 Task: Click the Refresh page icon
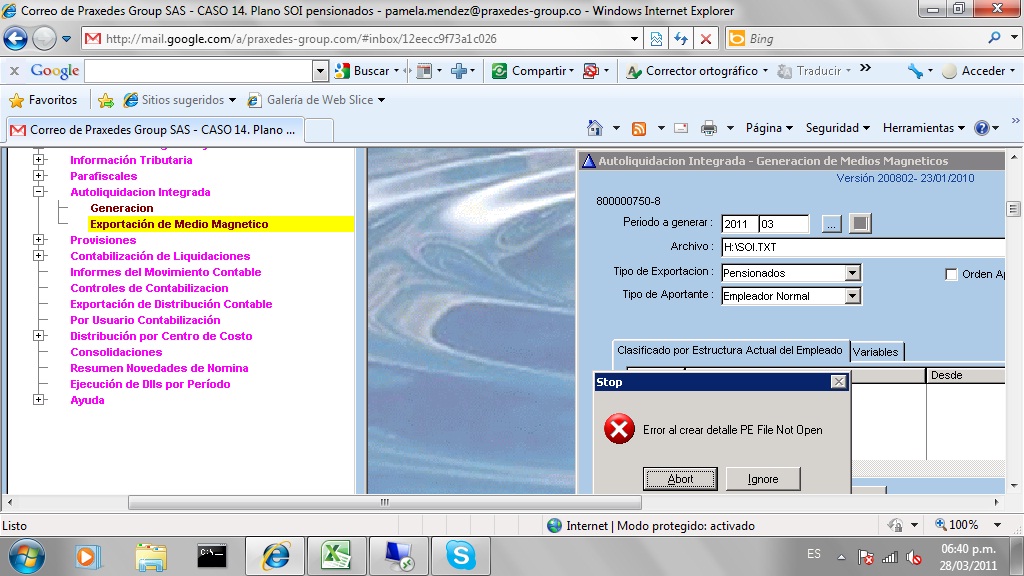coord(681,39)
